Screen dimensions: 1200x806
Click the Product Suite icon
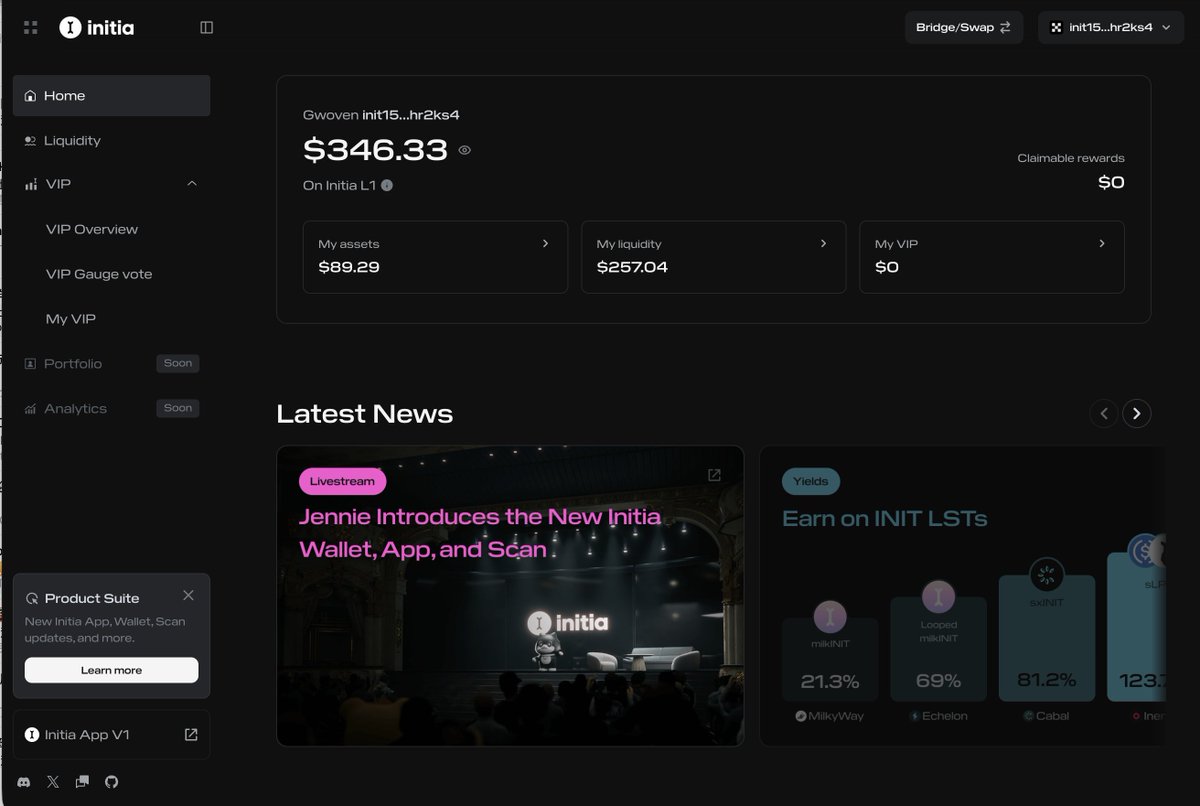tap(32, 598)
